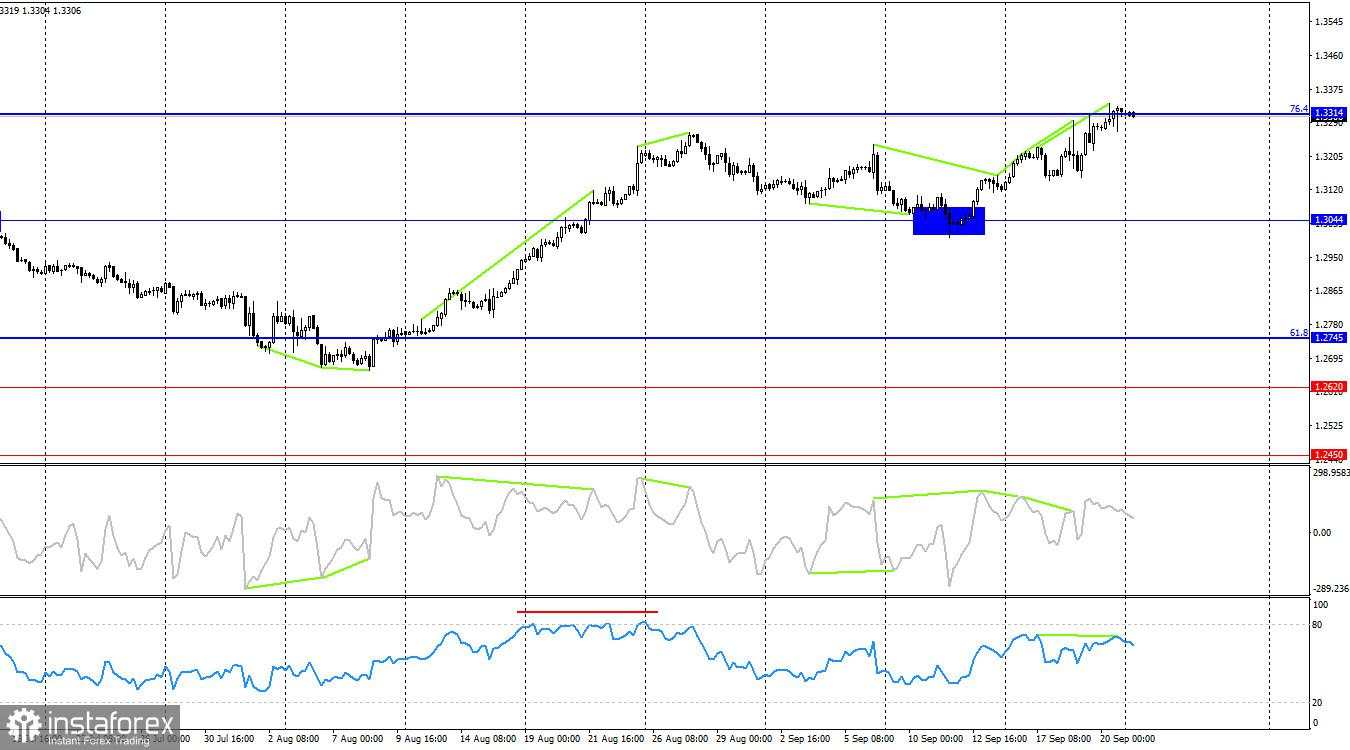Click the OHLC values at top left

(x=41, y=11)
